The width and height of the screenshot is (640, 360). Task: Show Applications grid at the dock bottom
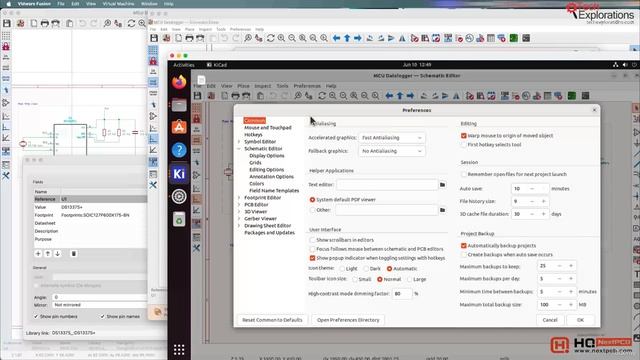pos(179,349)
